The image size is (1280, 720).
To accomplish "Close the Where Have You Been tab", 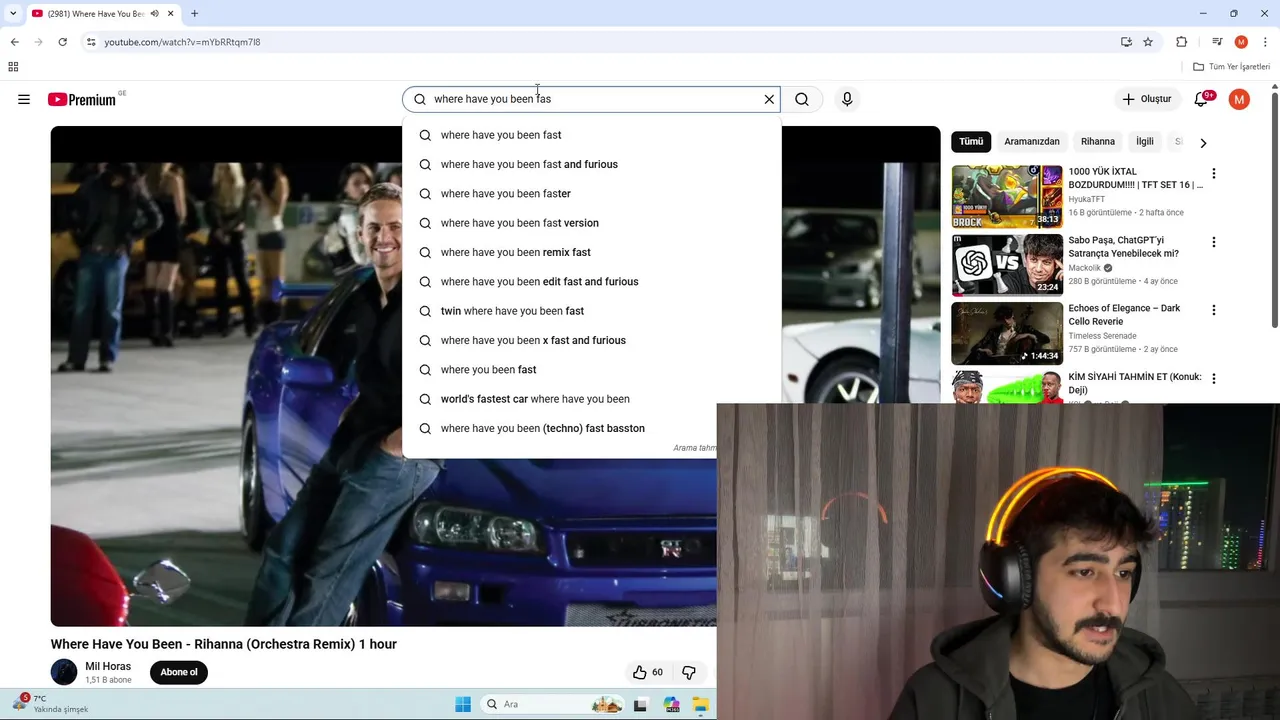I will pos(172,14).
